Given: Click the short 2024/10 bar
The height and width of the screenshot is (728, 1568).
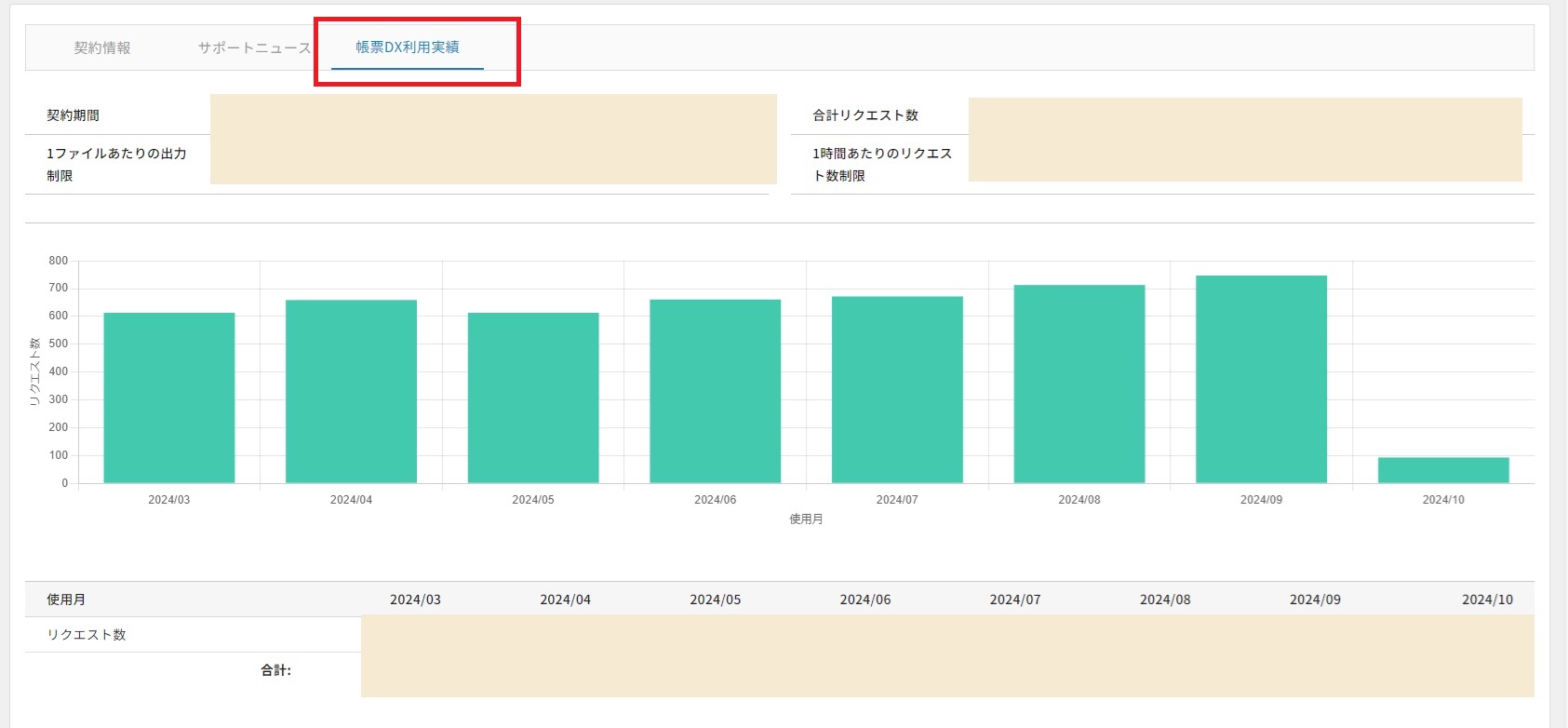Looking at the screenshot, I should point(1443,470).
